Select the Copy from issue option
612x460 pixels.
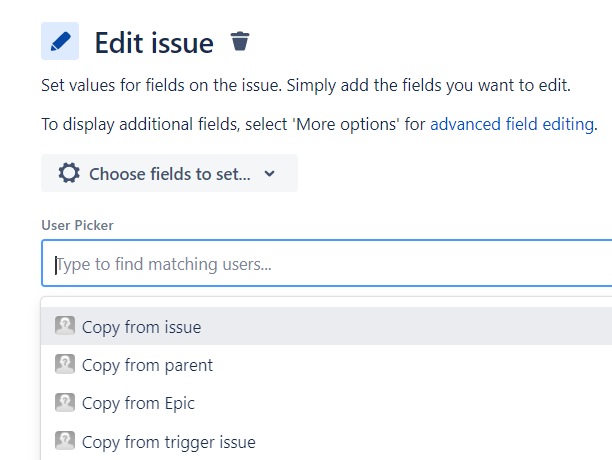326,326
